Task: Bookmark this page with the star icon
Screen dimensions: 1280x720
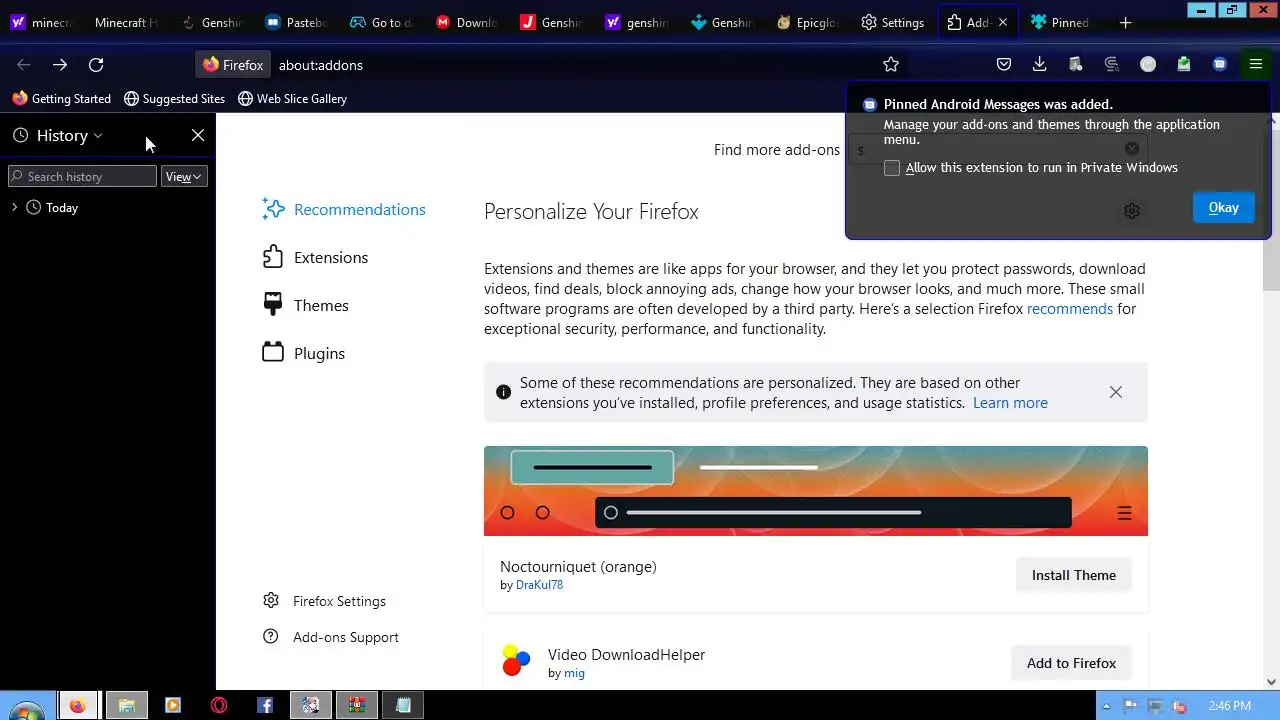Action: pos(891,64)
